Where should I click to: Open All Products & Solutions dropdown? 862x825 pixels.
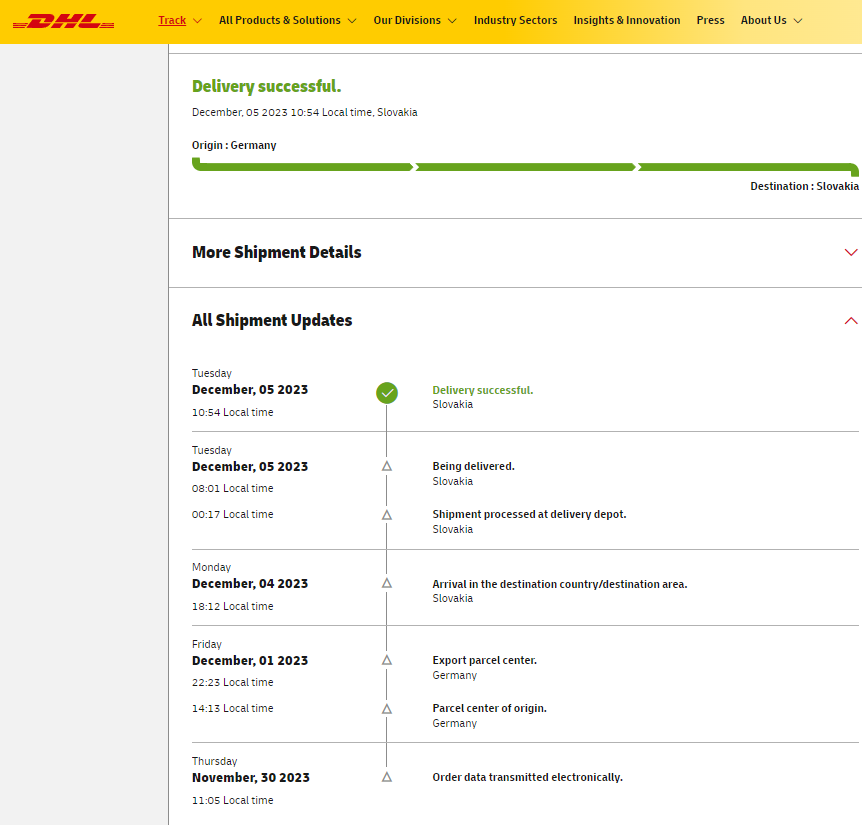(x=287, y=20)
